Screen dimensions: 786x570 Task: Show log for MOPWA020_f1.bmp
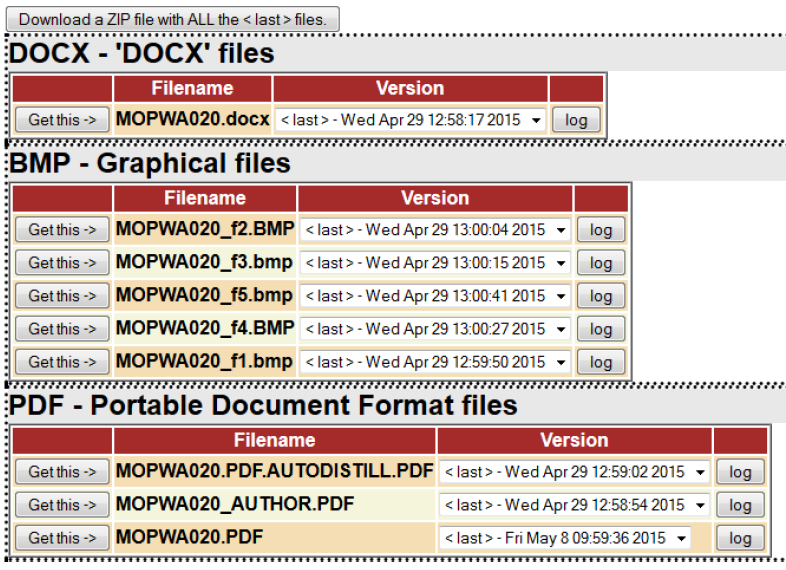(600, 362)
